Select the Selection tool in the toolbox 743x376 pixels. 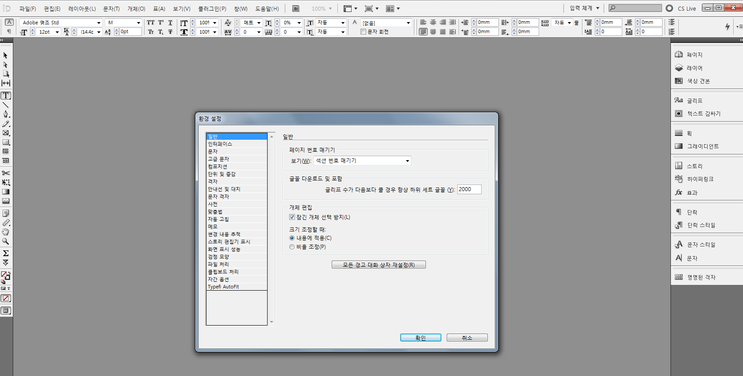click(x=6, y=55)
